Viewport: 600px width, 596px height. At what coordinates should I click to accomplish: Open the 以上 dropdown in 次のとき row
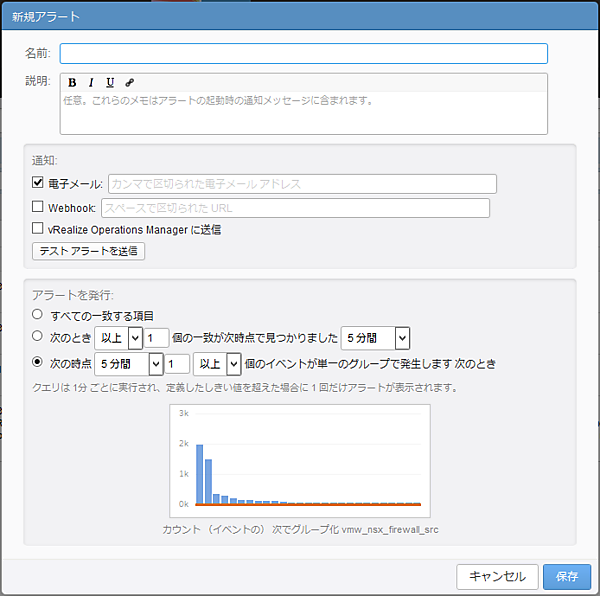tap(118, 338)
